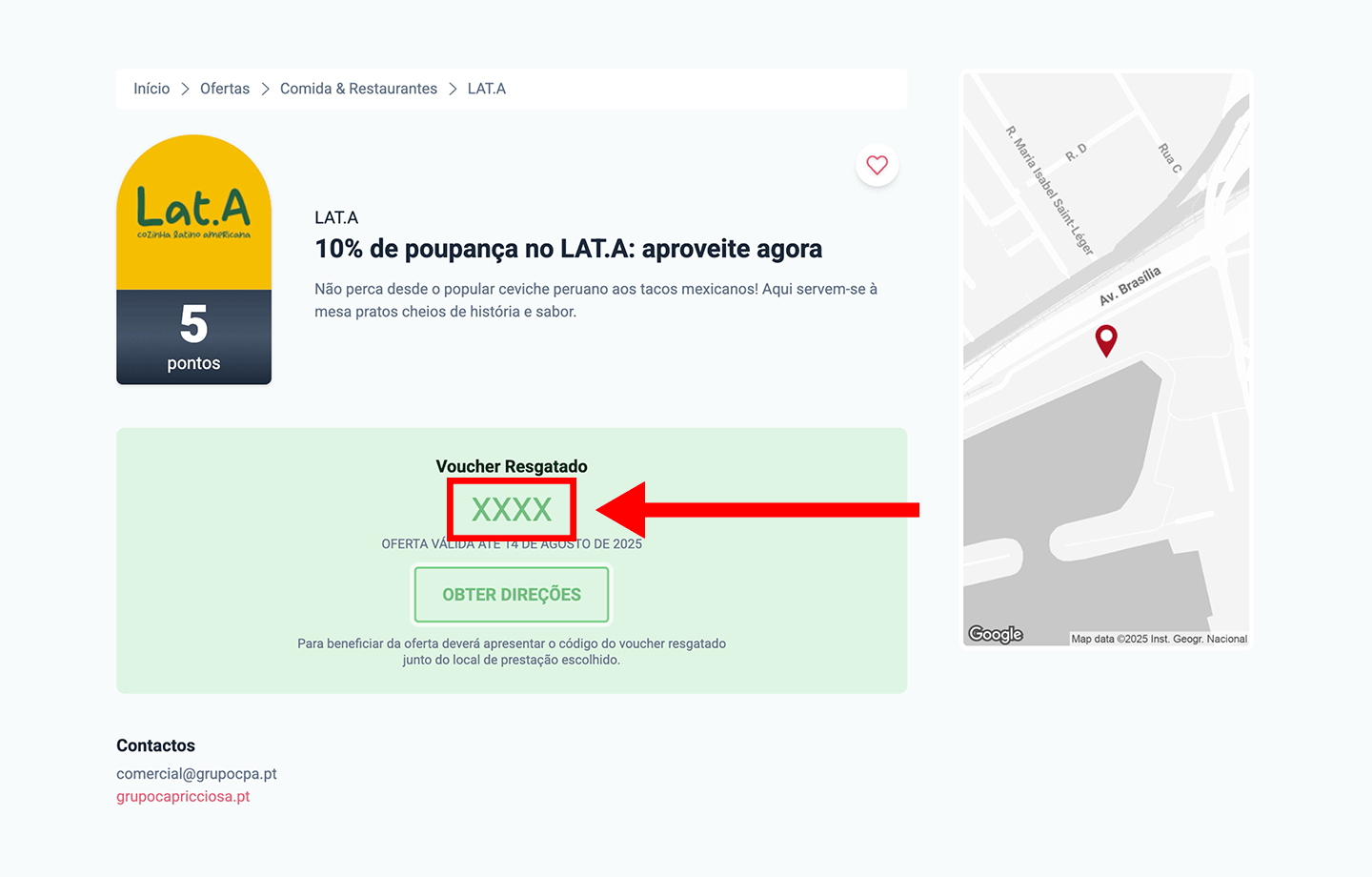Screen dimensions: 1372x877
Task: Click the OBTER DIREÇÕES button
Action: [511, 594]
